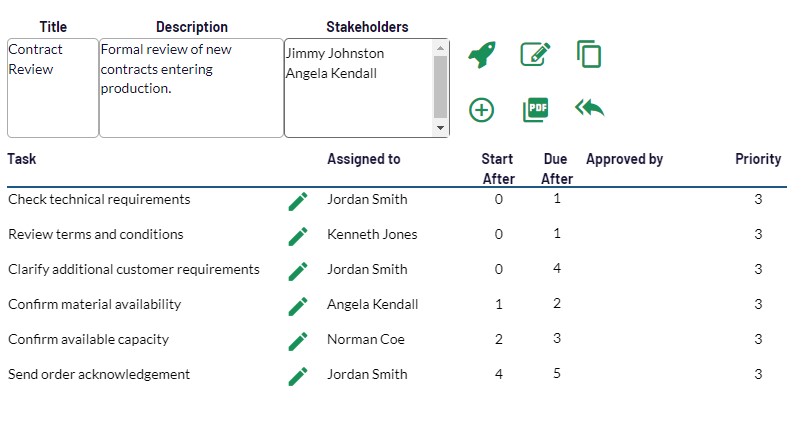
Task: Export to PDF icon
Action: tap(536, 109)
